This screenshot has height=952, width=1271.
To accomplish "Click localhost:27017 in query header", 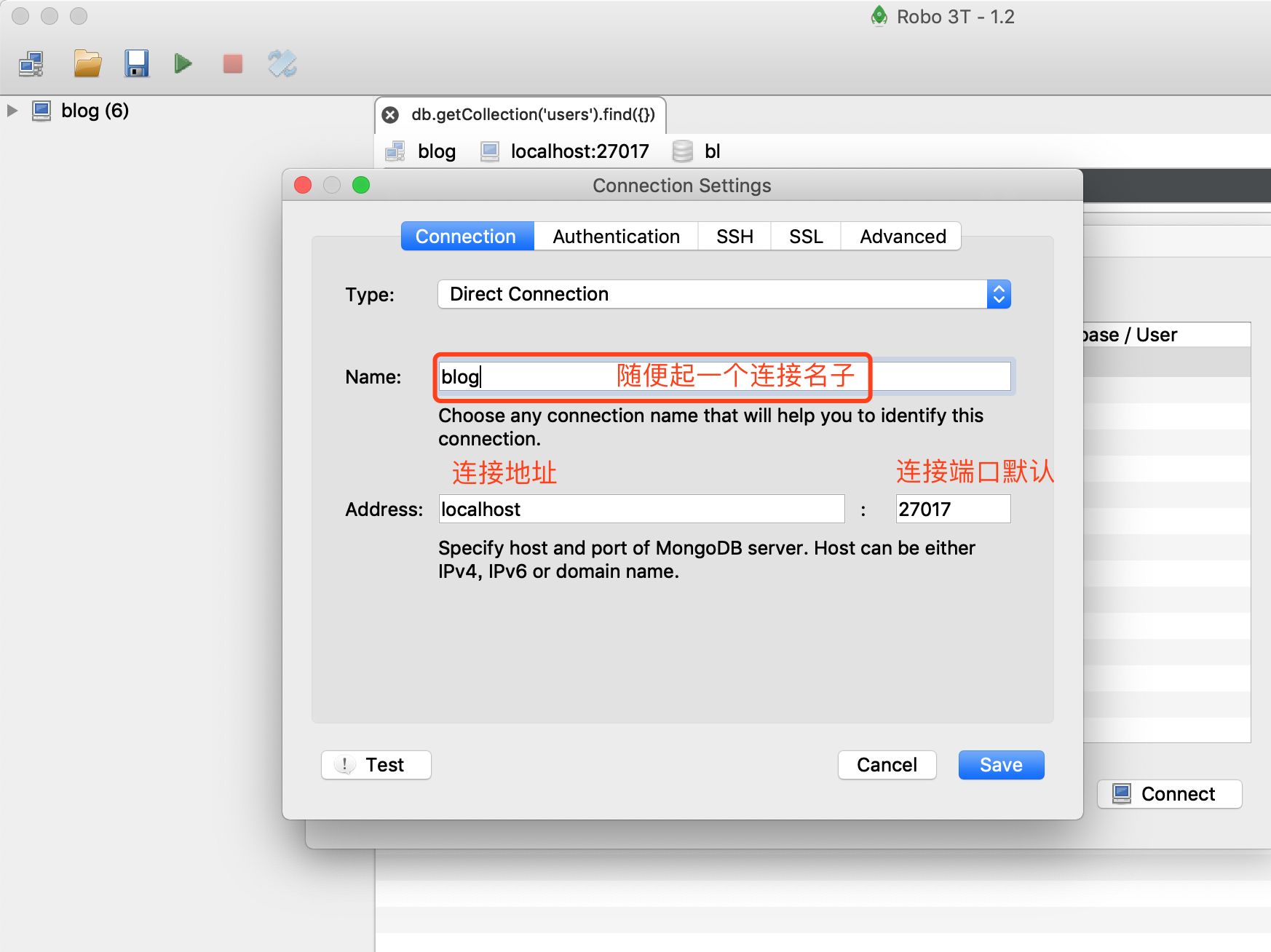I will click(x=579, y=151).
